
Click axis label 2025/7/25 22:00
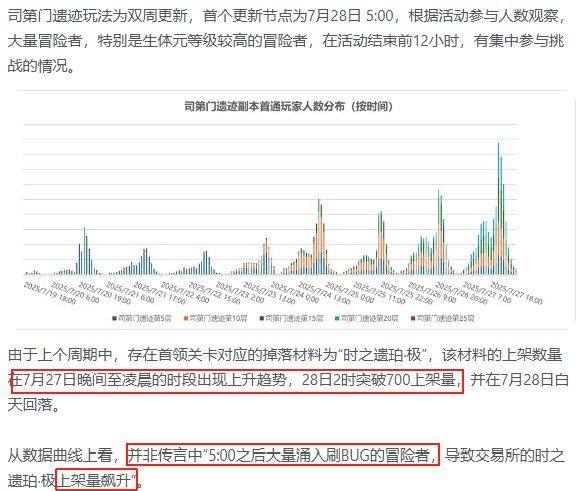[x=406, y=293]
